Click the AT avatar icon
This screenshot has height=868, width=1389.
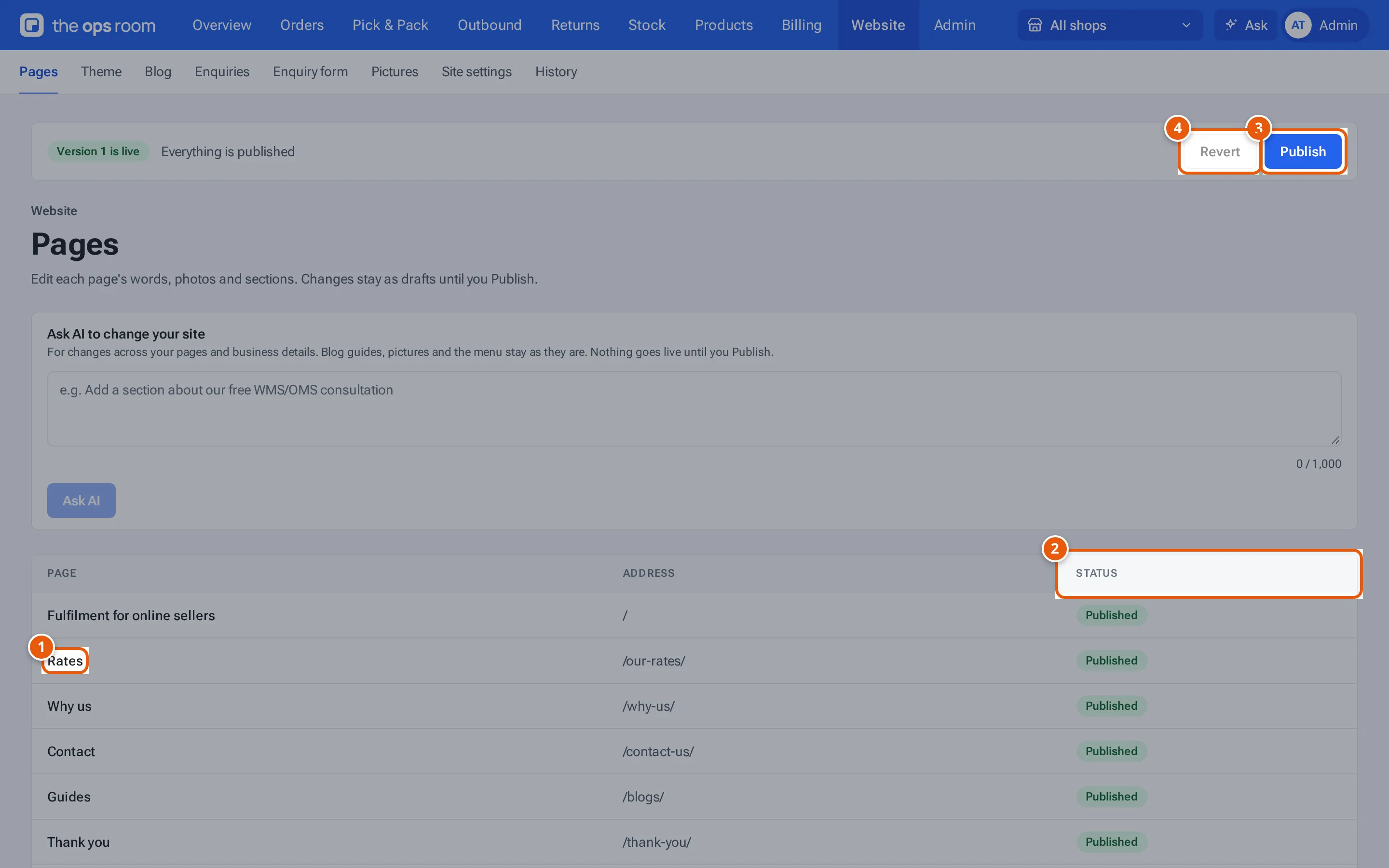(1298, 25)
